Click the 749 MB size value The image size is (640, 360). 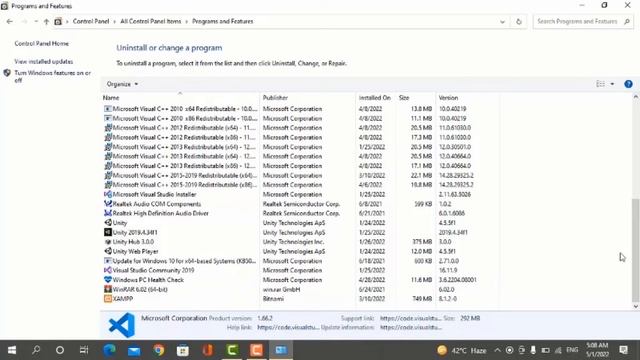click(x=422, y=299)
